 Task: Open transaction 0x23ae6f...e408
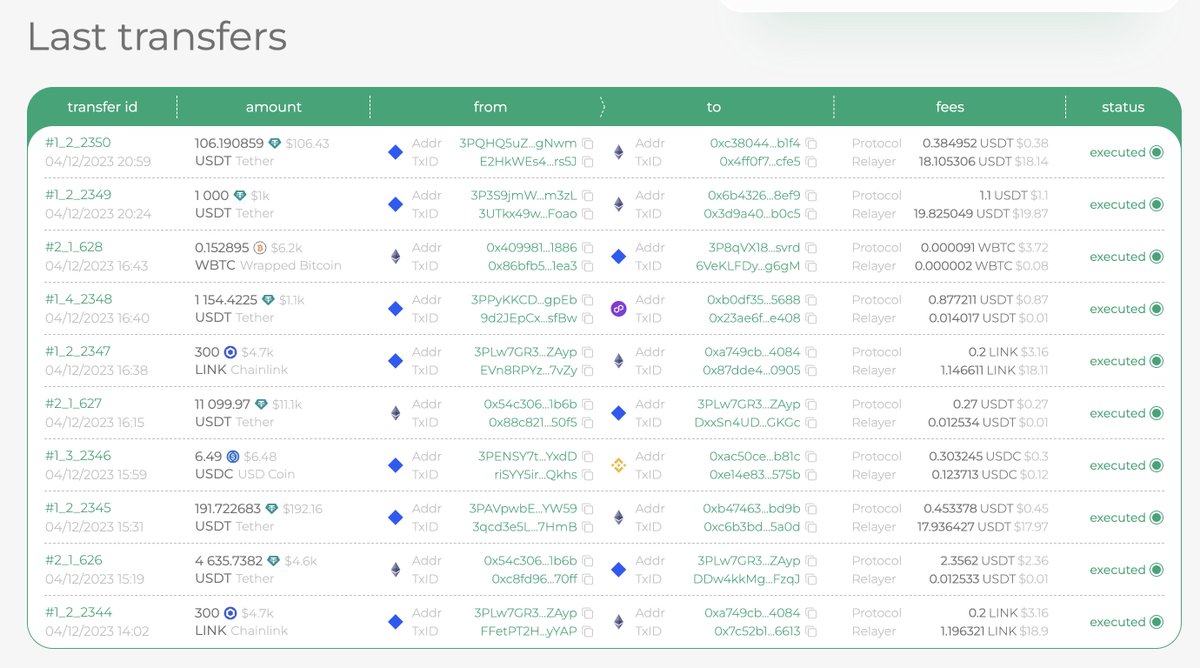point(753,318)
